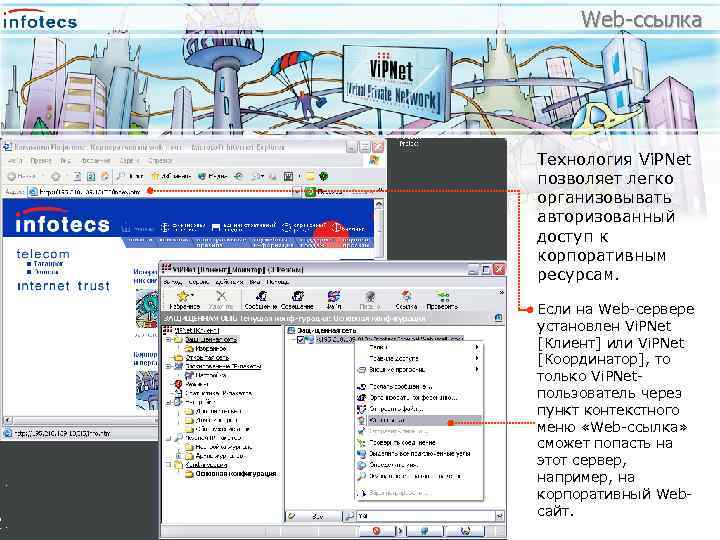Select Основная конфигурация tree item

236,473
